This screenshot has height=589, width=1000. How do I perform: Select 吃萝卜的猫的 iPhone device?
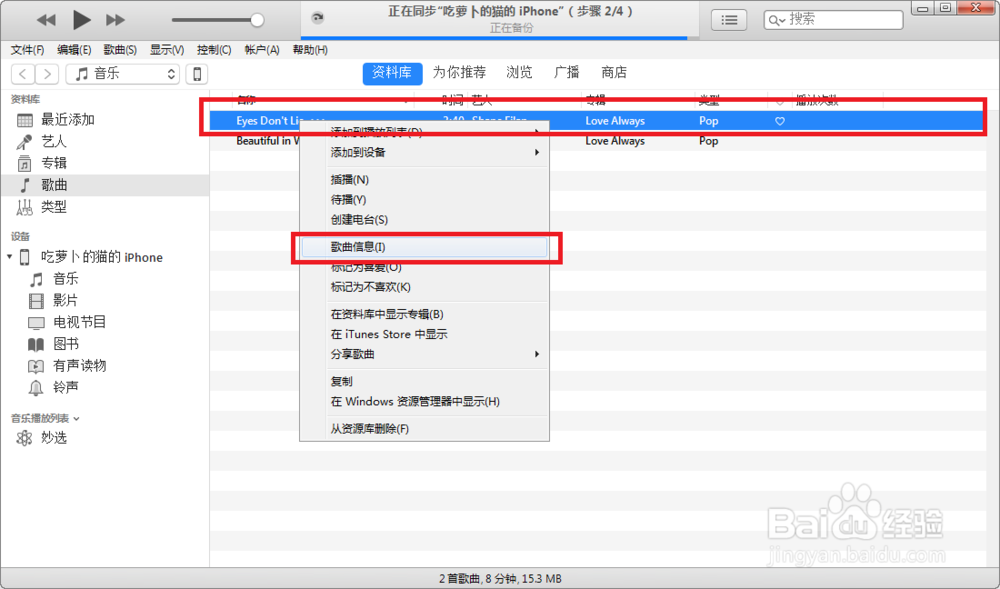[102, 257]
